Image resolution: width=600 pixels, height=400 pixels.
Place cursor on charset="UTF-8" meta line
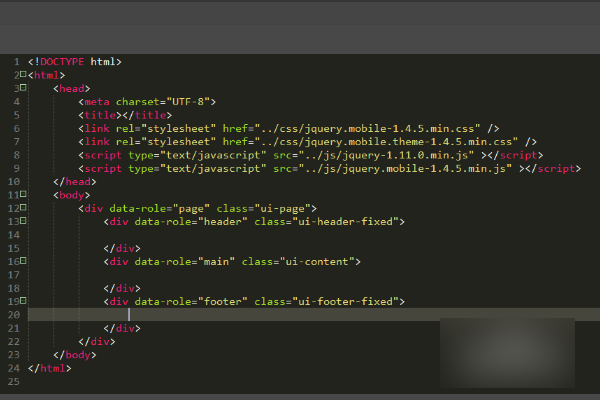coord(147,102)
